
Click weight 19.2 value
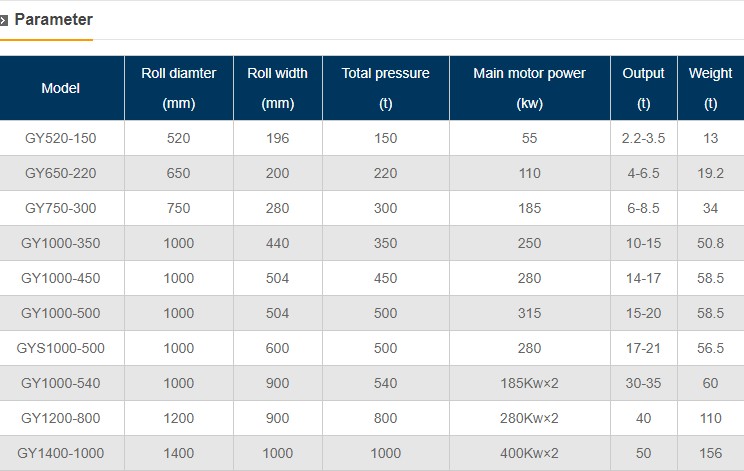[x=710, y=173]
